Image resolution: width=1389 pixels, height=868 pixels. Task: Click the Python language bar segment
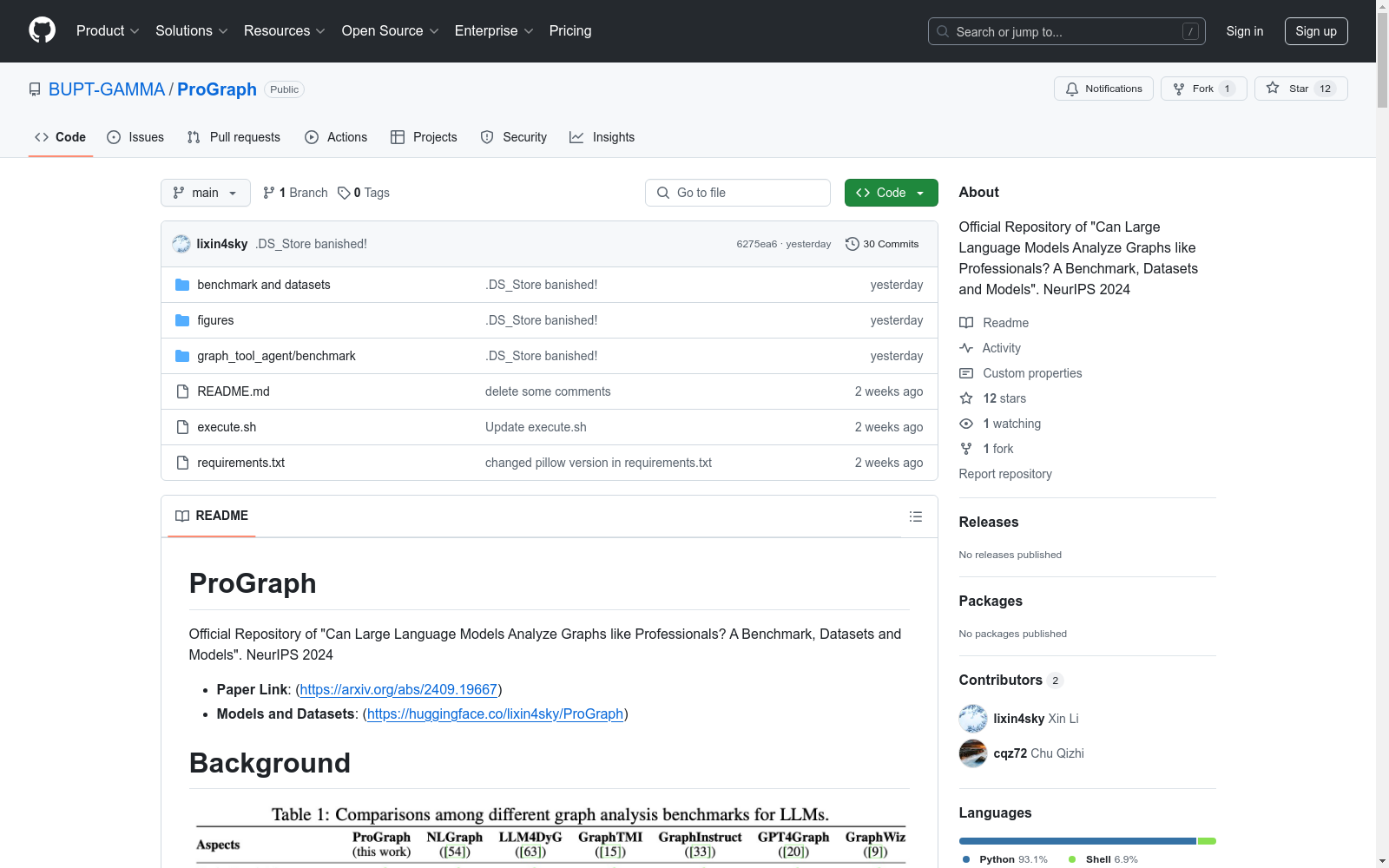(1076, 841)
